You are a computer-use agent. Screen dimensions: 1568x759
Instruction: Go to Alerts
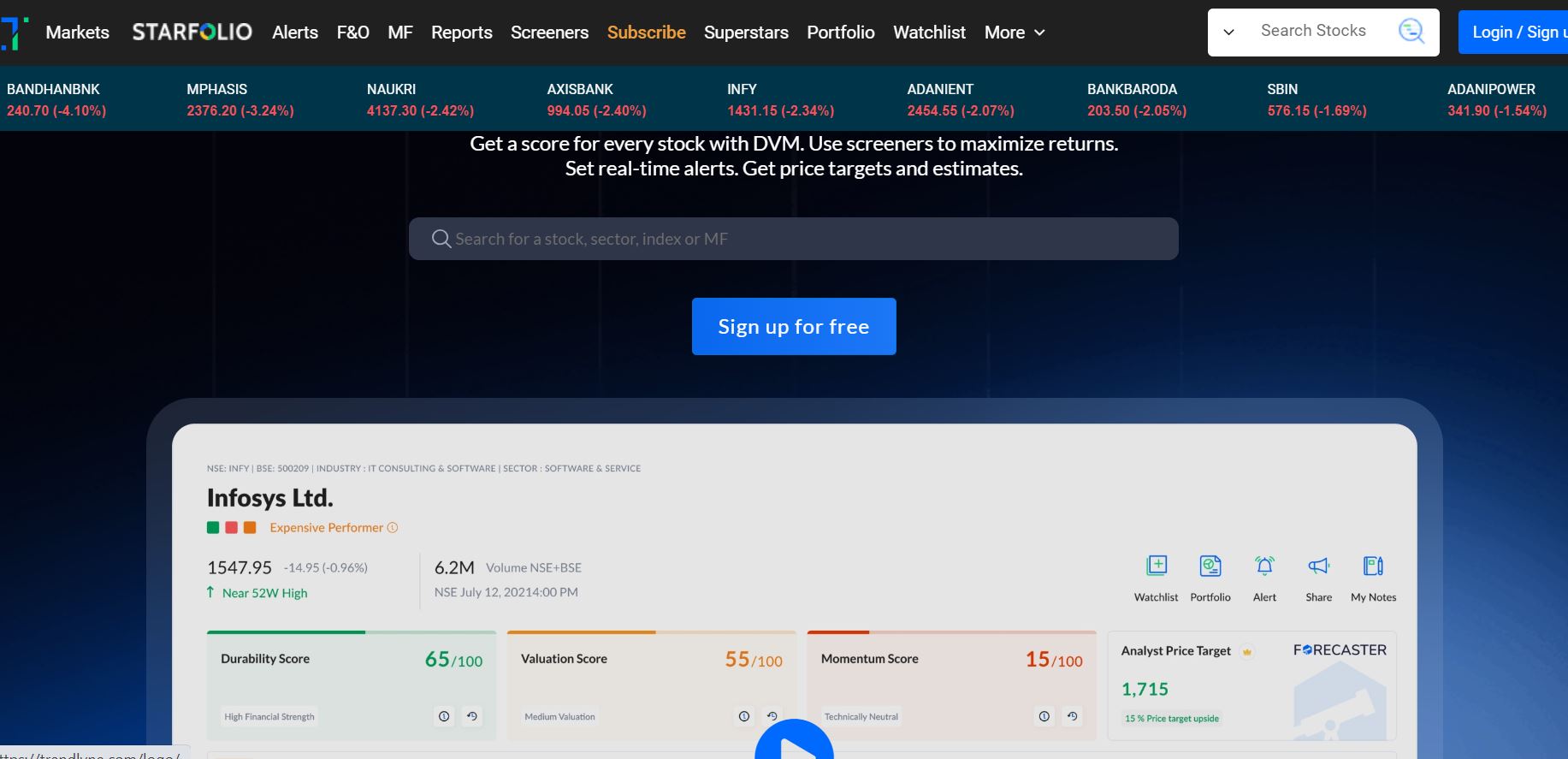click(x=295, y=33)
